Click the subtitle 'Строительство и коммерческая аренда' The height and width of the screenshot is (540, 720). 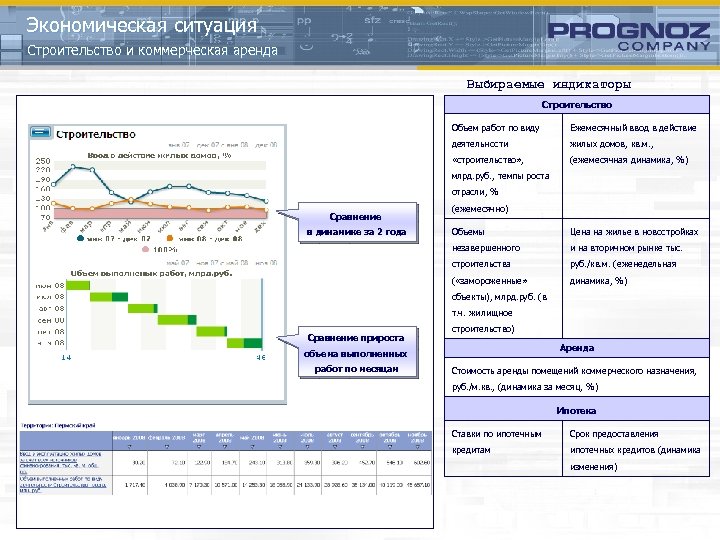(152, 50)
